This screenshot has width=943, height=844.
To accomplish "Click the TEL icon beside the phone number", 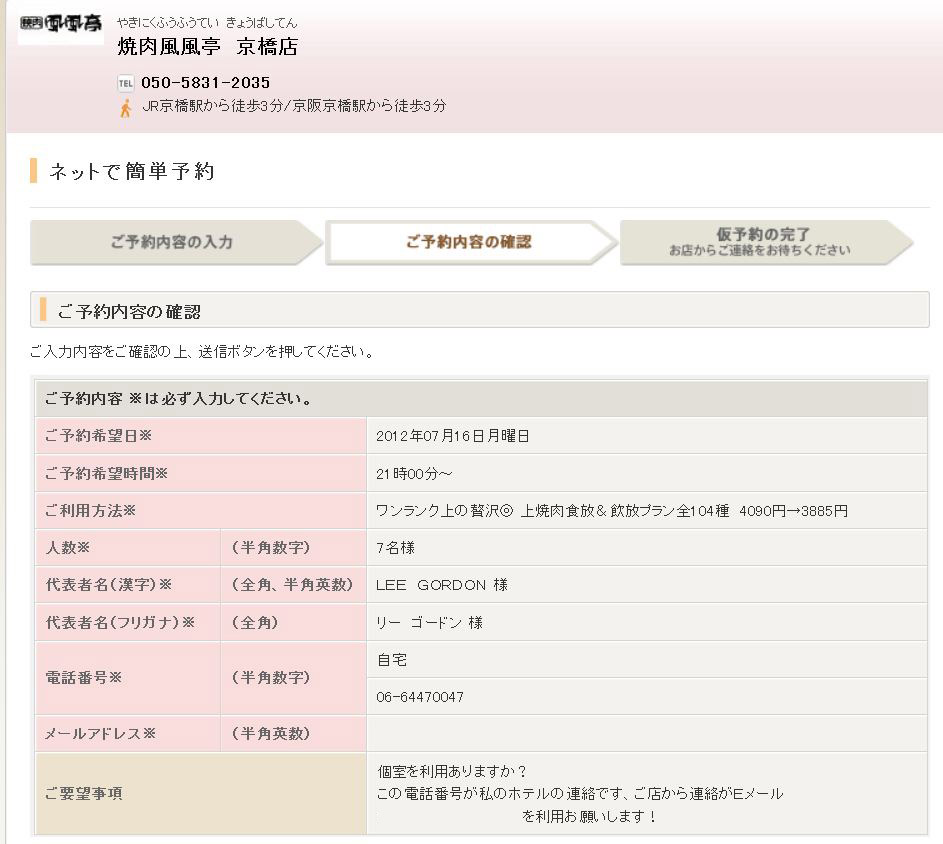I will click(x=125, y=83).
